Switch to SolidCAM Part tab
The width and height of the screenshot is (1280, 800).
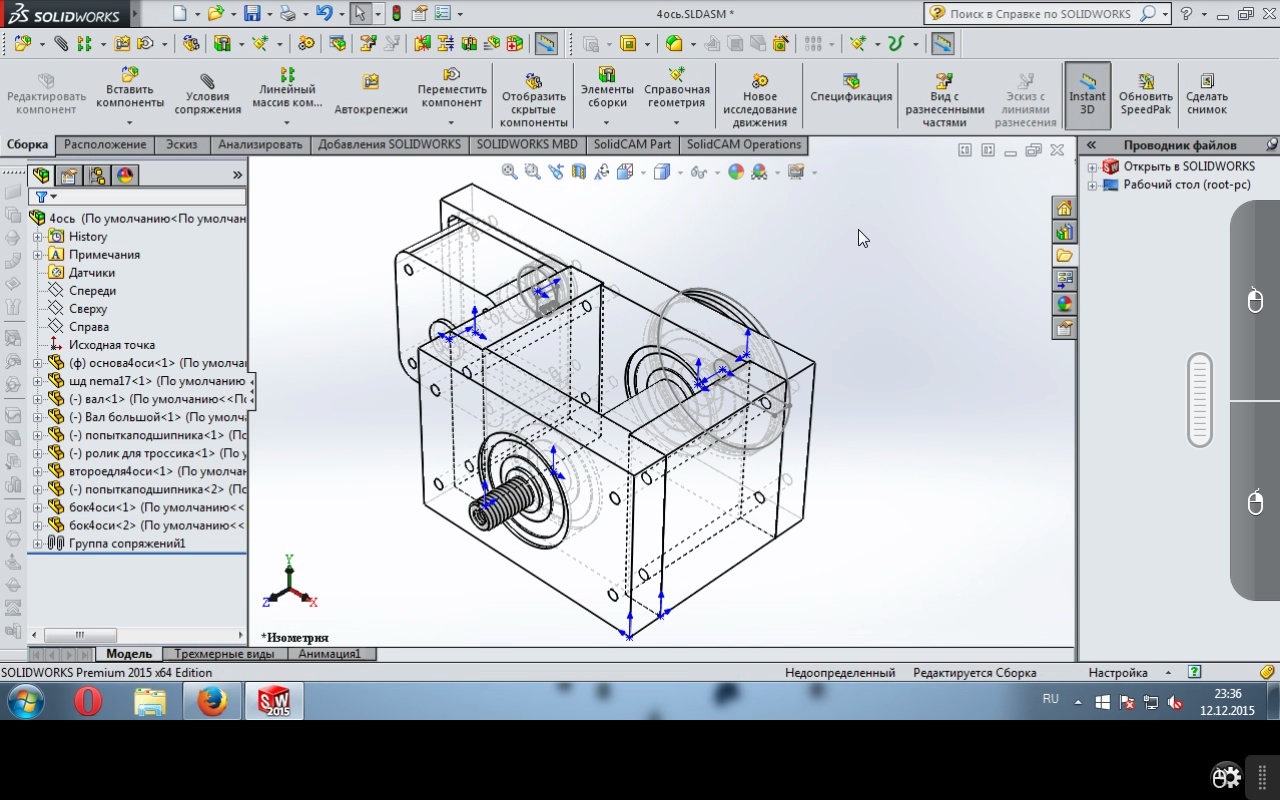click(632, 145)
